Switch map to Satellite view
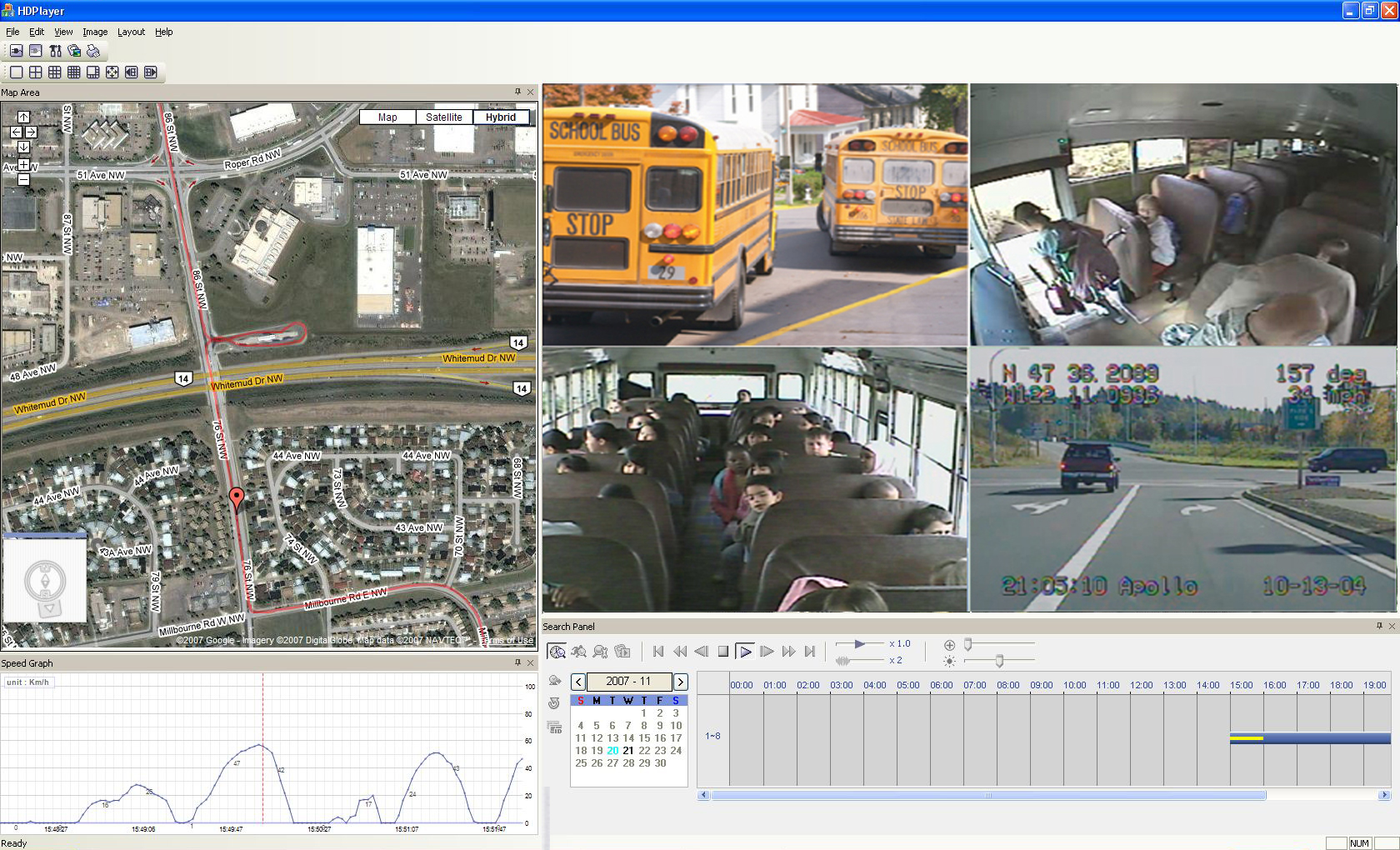Screen dimensions: 1400x850 (444, 117)
